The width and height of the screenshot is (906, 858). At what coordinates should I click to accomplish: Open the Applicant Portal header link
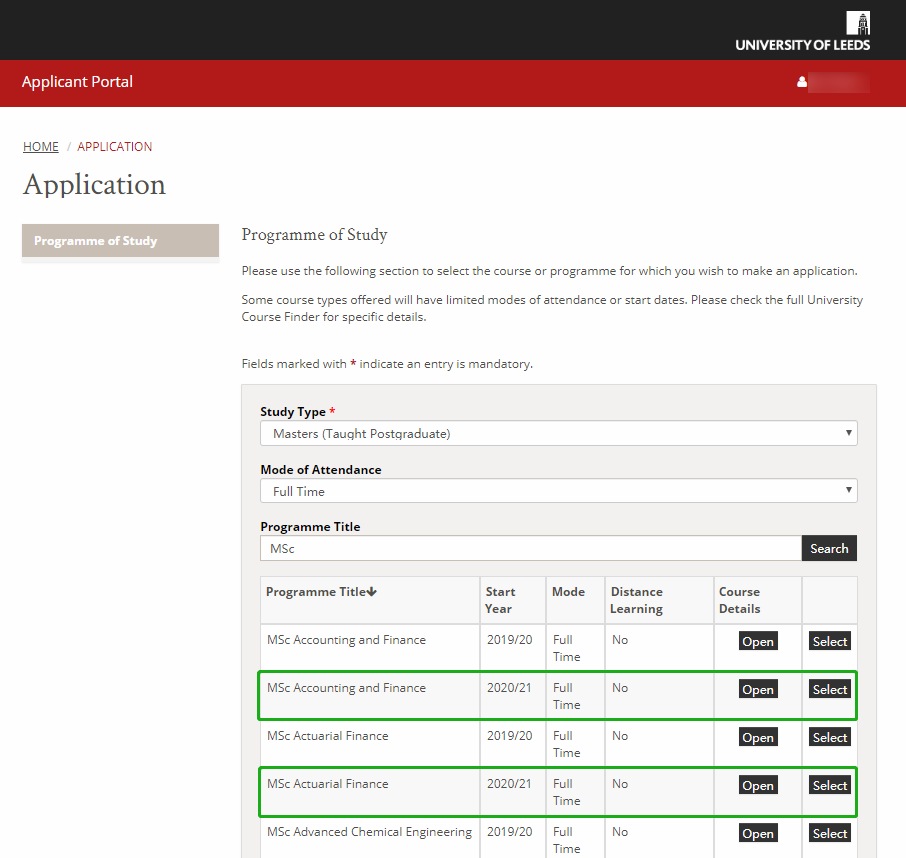pos(77,82)
